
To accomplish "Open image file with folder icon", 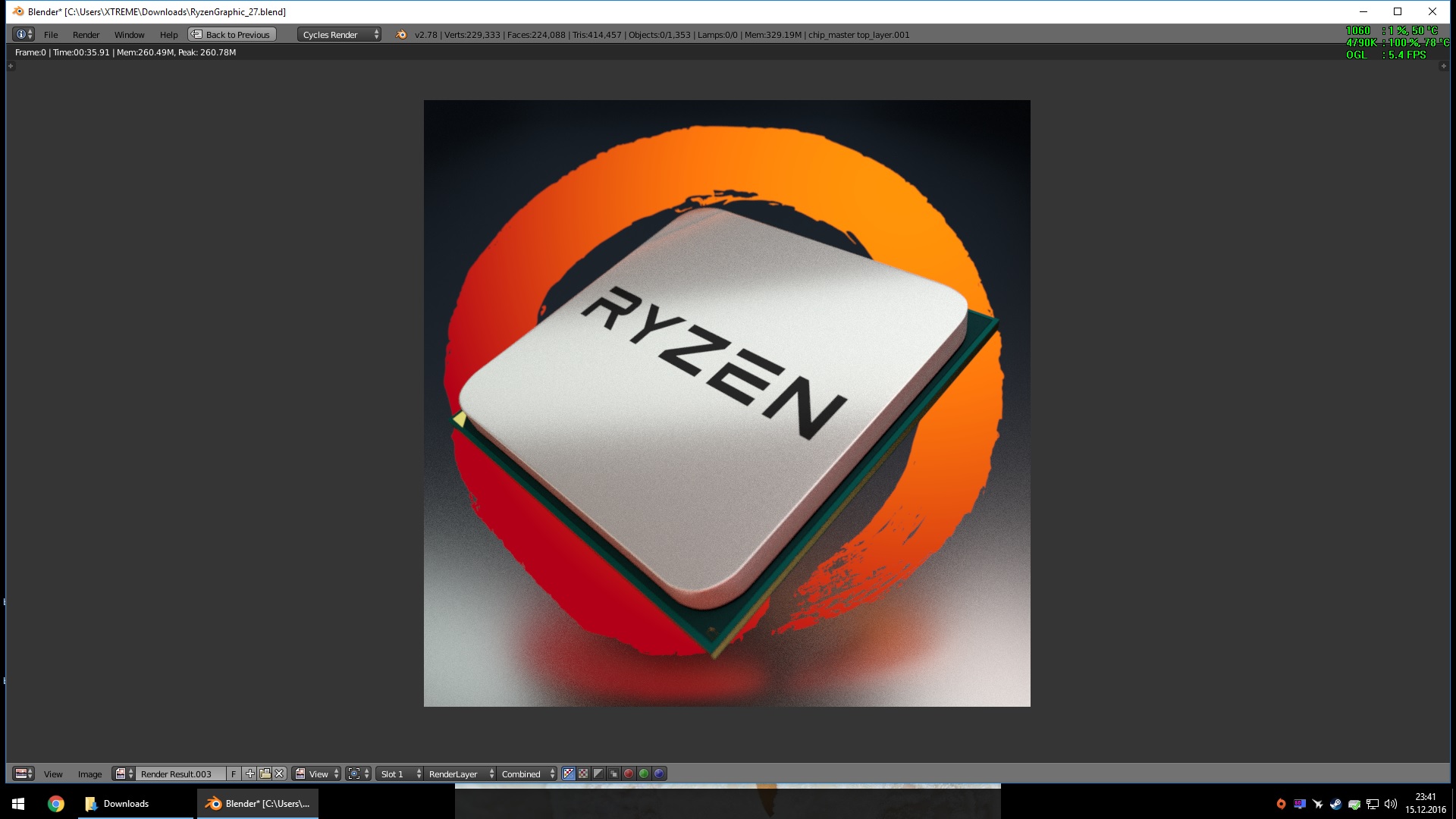I will point(265,773).
